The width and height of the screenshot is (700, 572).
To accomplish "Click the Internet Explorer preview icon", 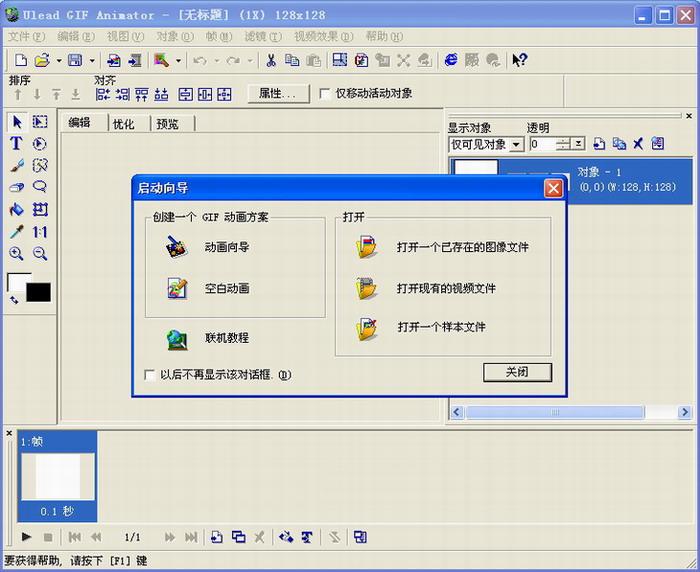I will click(x=451, y=60).
